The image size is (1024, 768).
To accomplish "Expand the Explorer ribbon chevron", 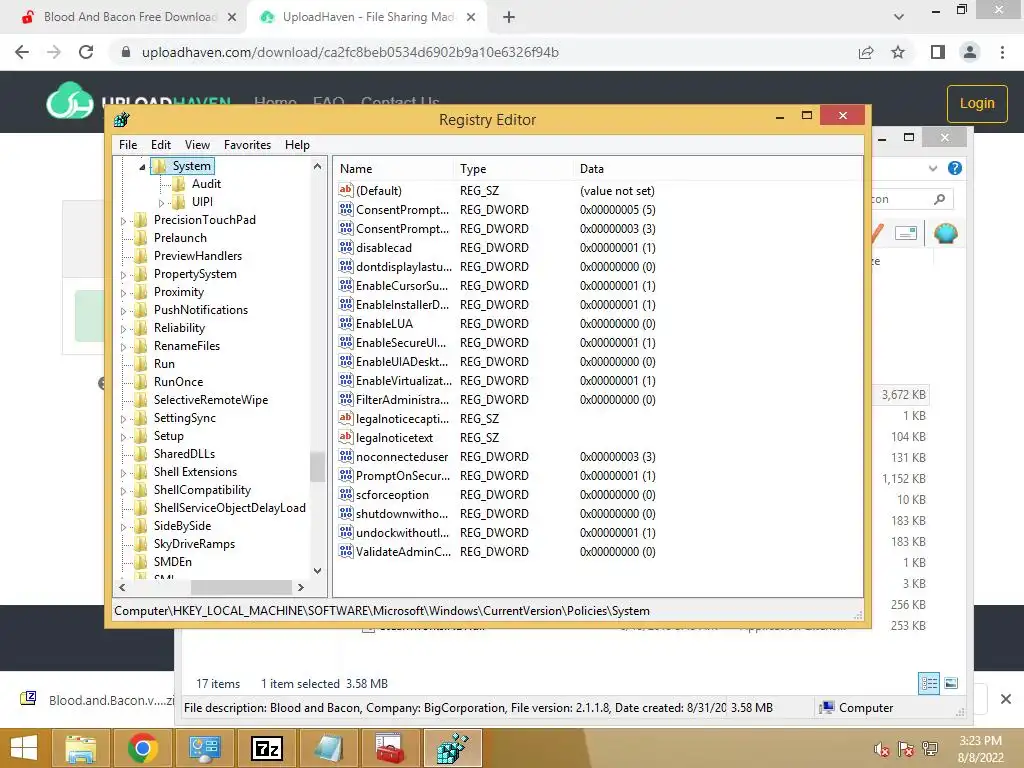I will (933, 168).
